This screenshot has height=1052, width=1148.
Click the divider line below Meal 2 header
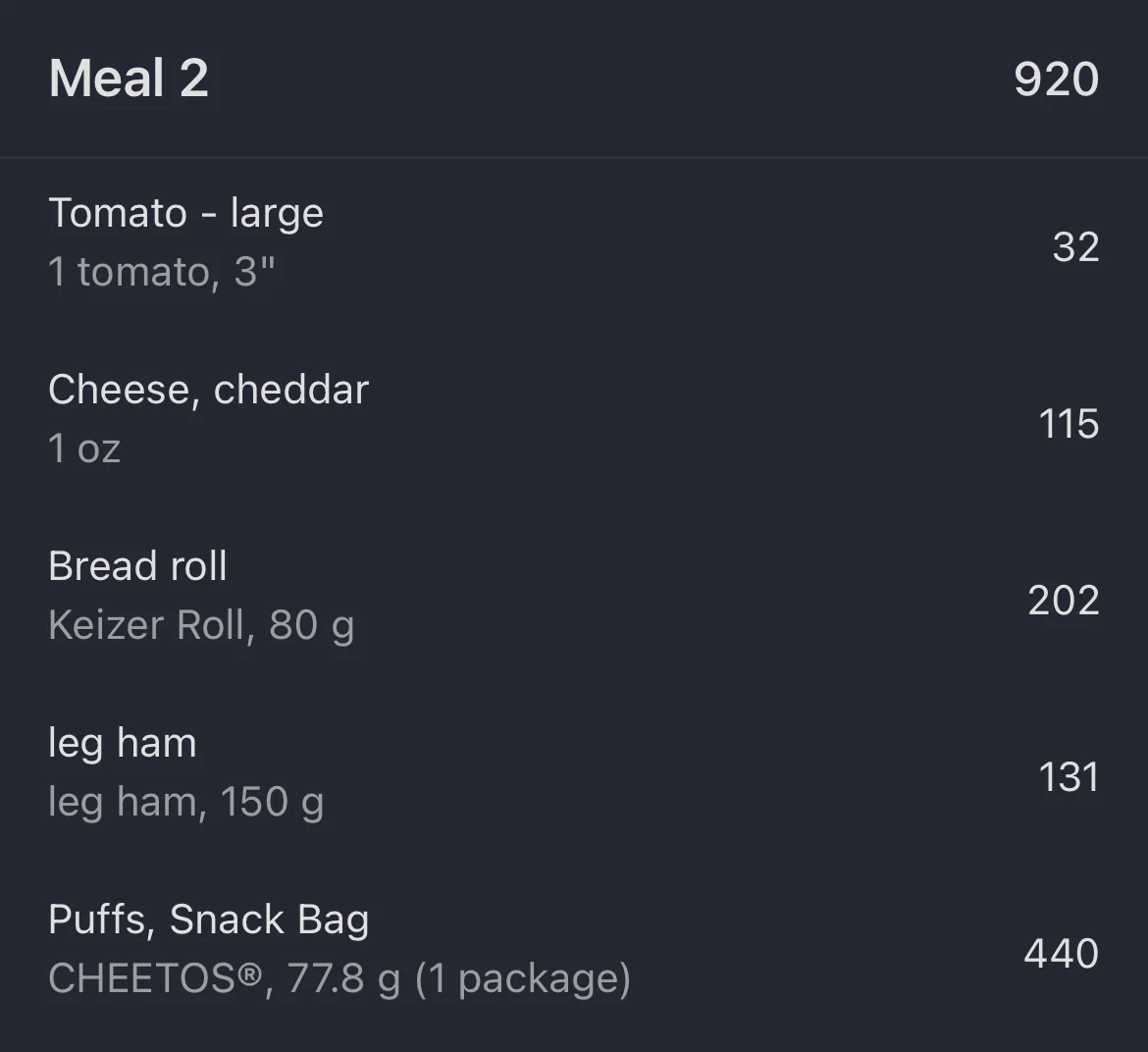(574, 157)
